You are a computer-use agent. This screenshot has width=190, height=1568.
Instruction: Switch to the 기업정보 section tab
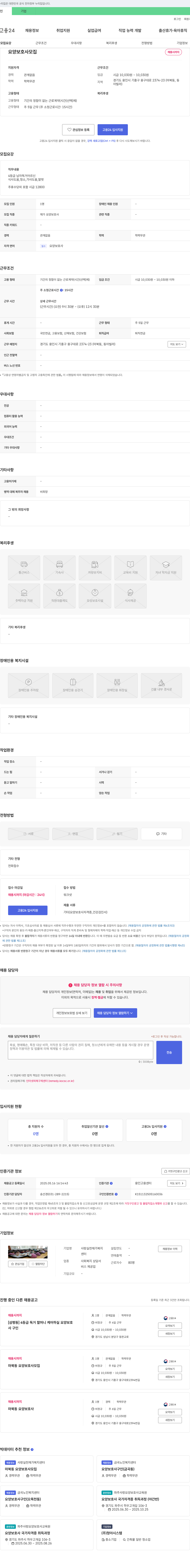click(x=182, y=43)
